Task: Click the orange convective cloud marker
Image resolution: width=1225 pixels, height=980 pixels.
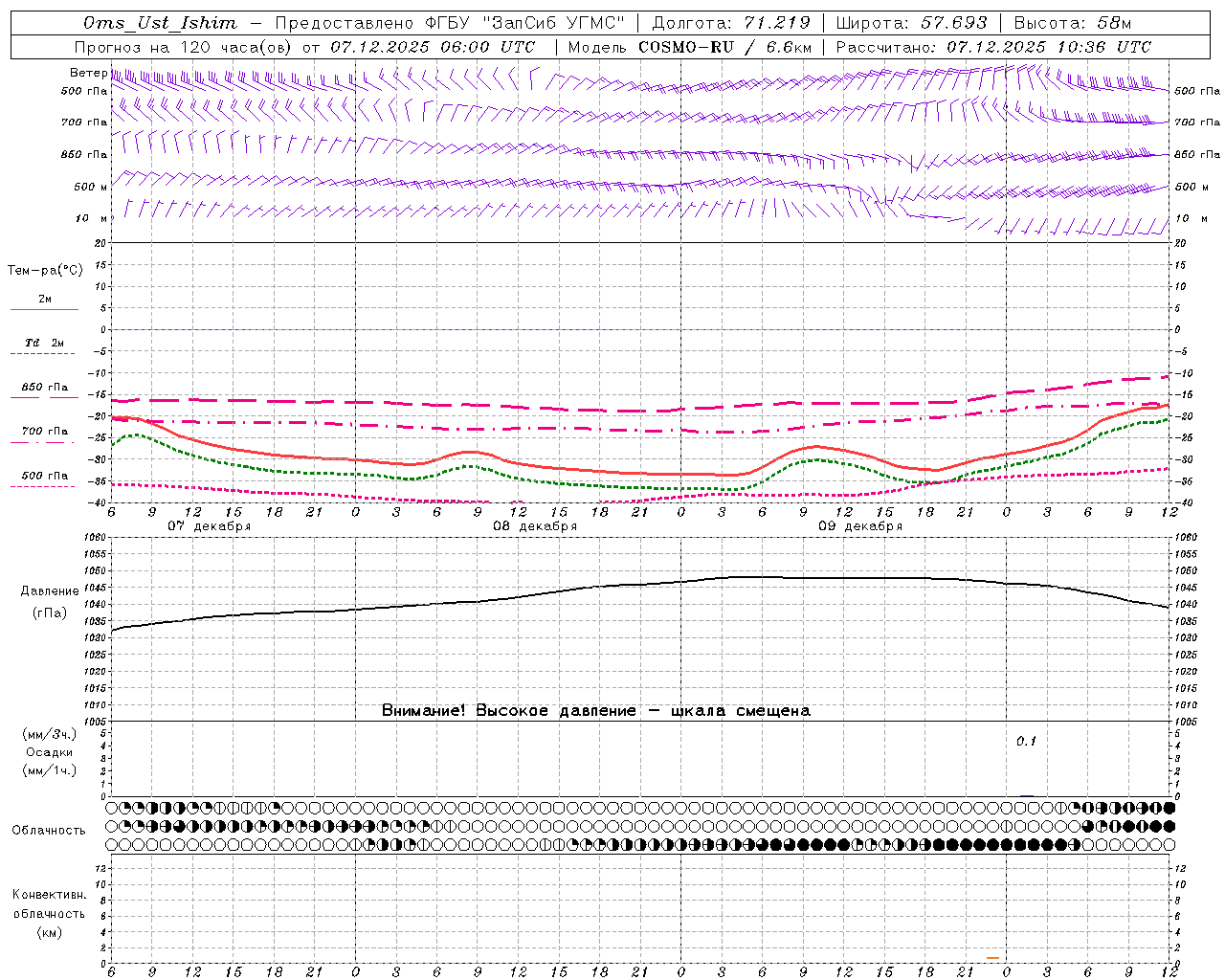Action: click(992, 957)
